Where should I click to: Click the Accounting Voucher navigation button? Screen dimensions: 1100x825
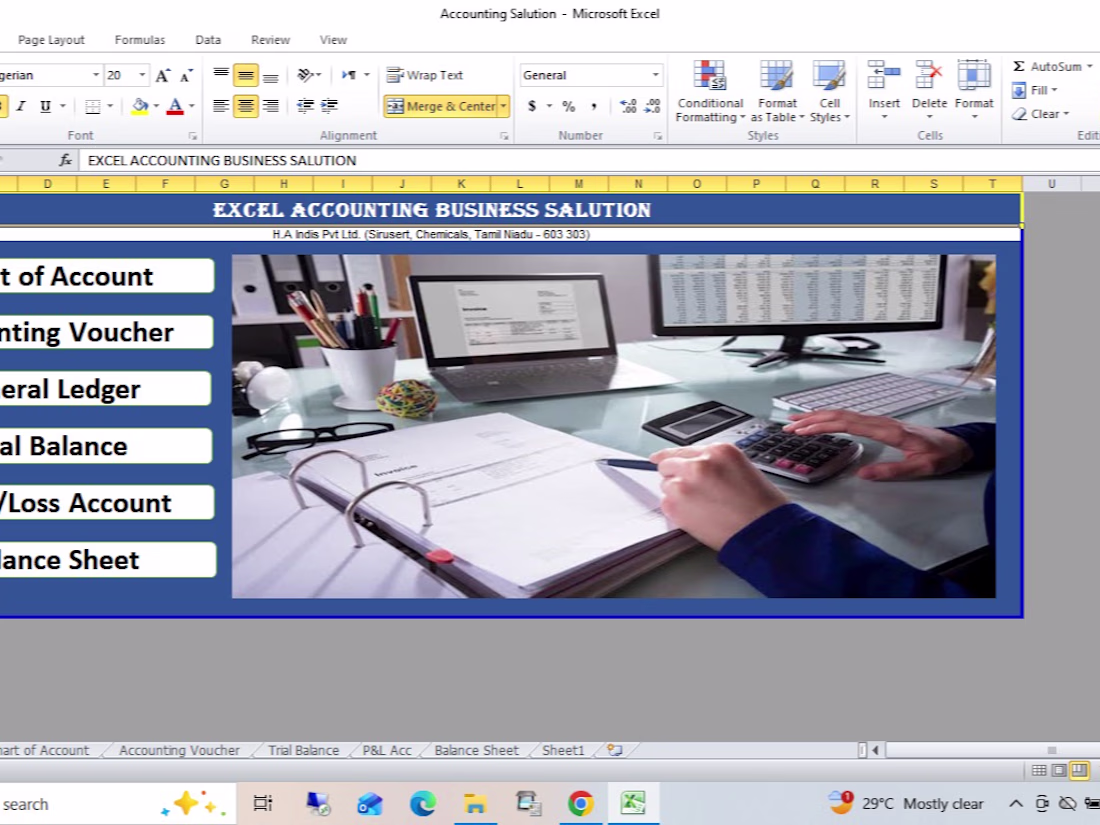[107, 332]
